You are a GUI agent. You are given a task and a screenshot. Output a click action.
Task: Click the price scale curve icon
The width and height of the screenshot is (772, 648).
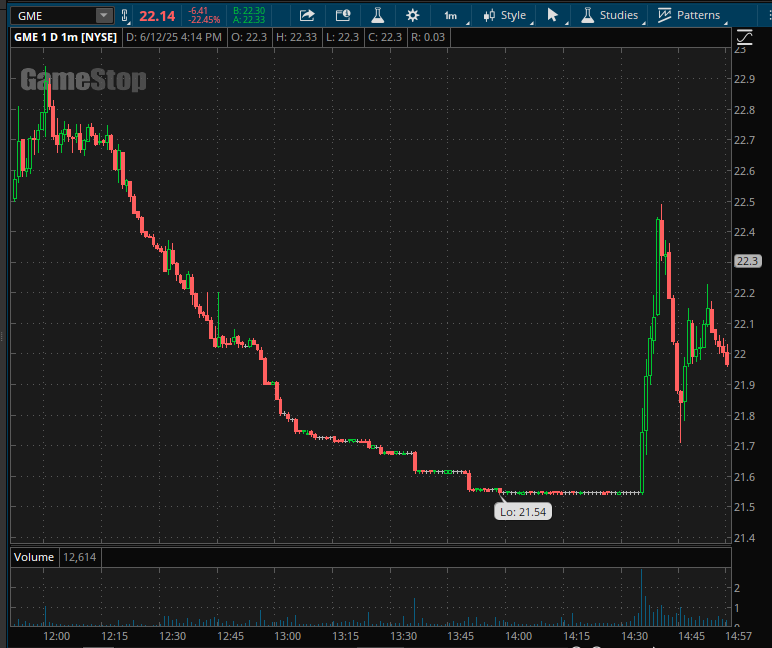(744, 37)
